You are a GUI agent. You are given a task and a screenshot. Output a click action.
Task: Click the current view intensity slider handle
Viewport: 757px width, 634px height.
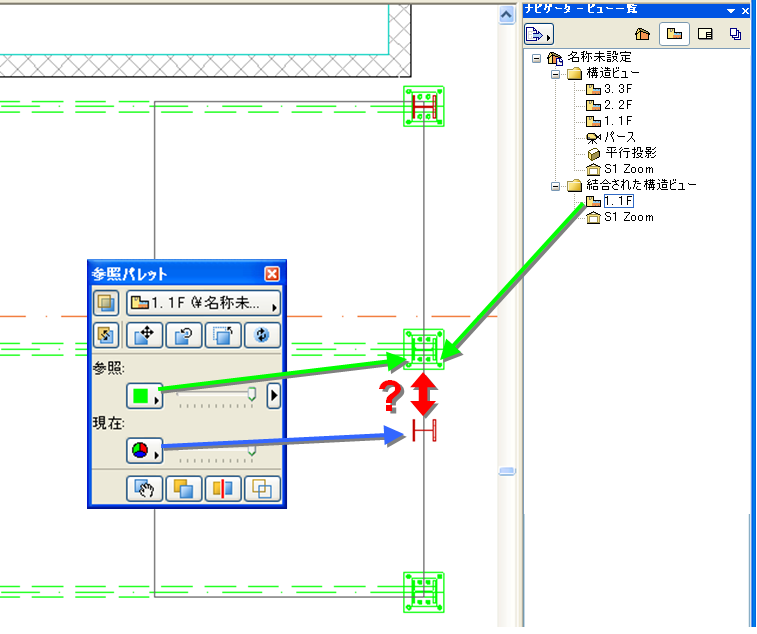(252, 451)
